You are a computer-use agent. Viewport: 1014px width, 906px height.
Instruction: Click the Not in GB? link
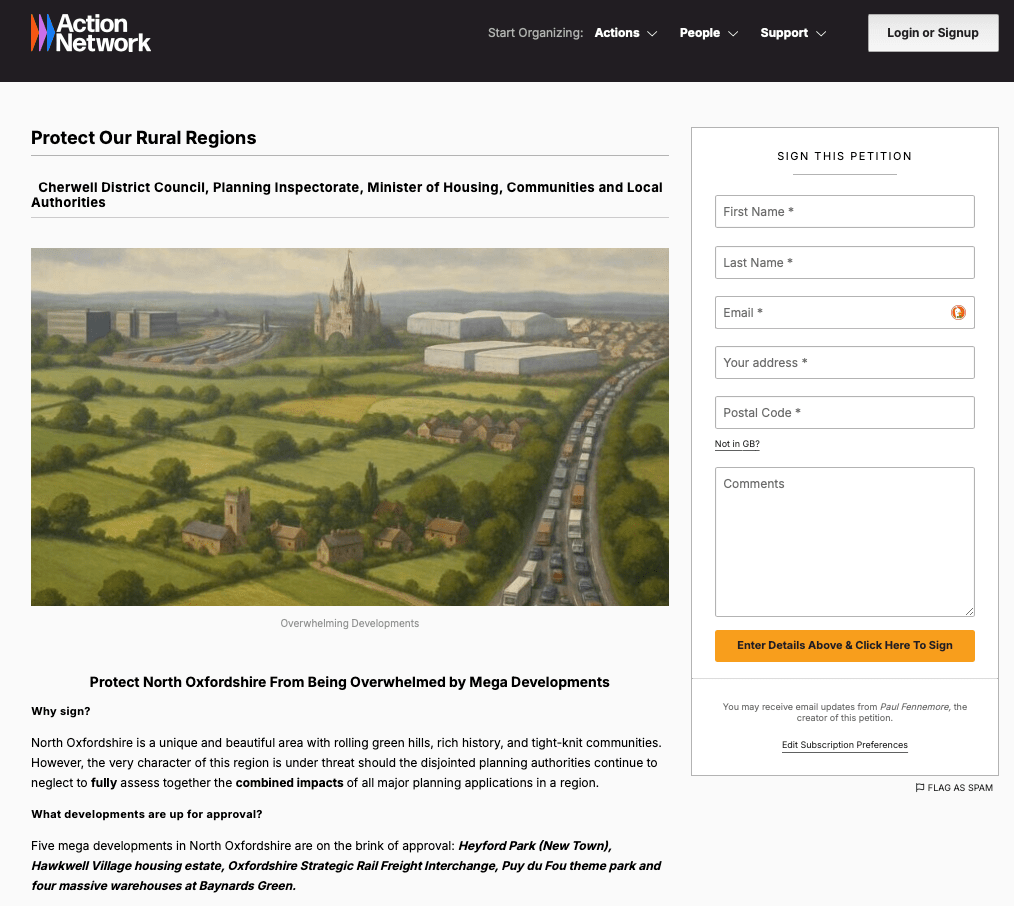(x=737, y=444)
